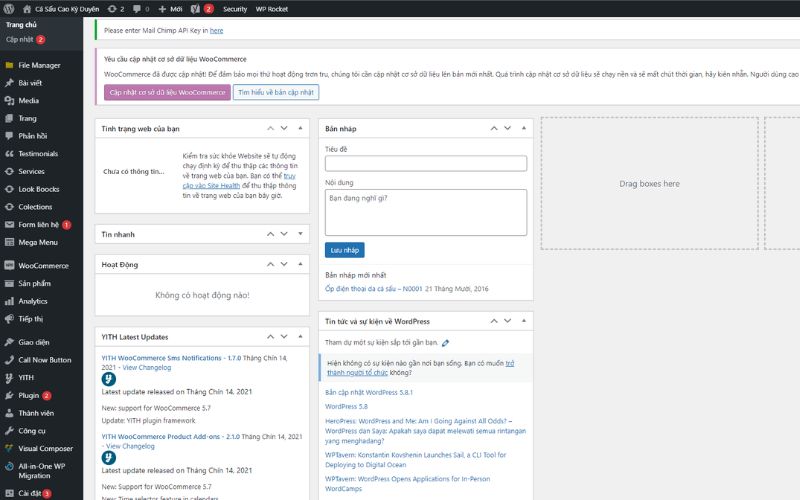
Task: Open Cài đặt settings icon
Action: [9, 493]
